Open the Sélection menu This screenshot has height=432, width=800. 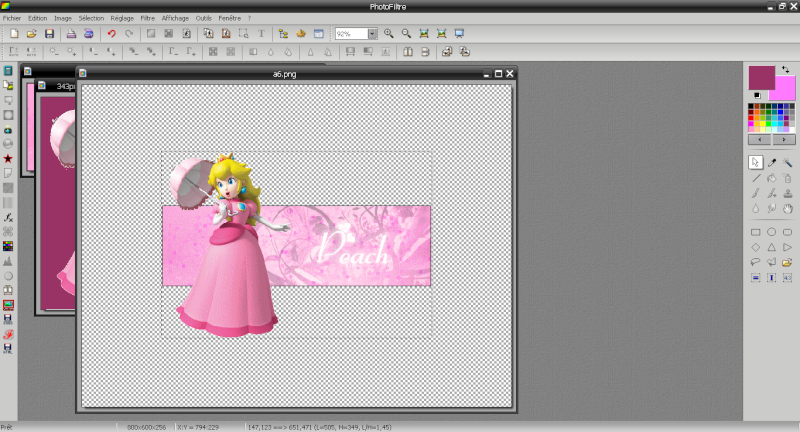click(91, 18)
